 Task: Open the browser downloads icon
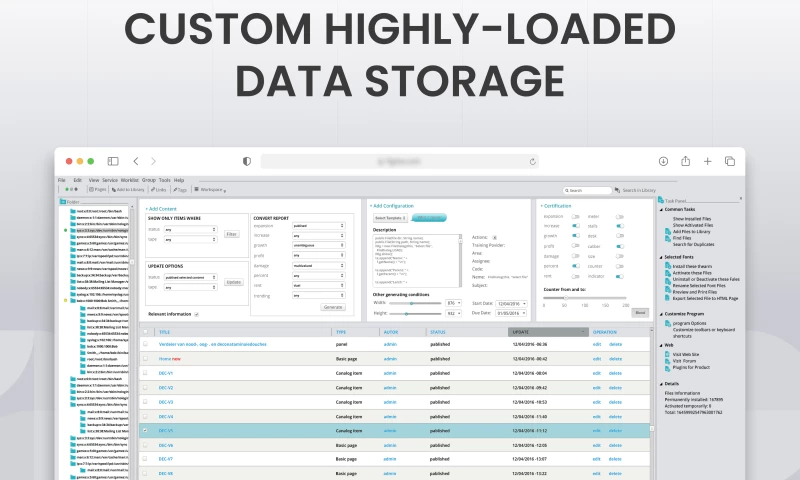[663, 161]
